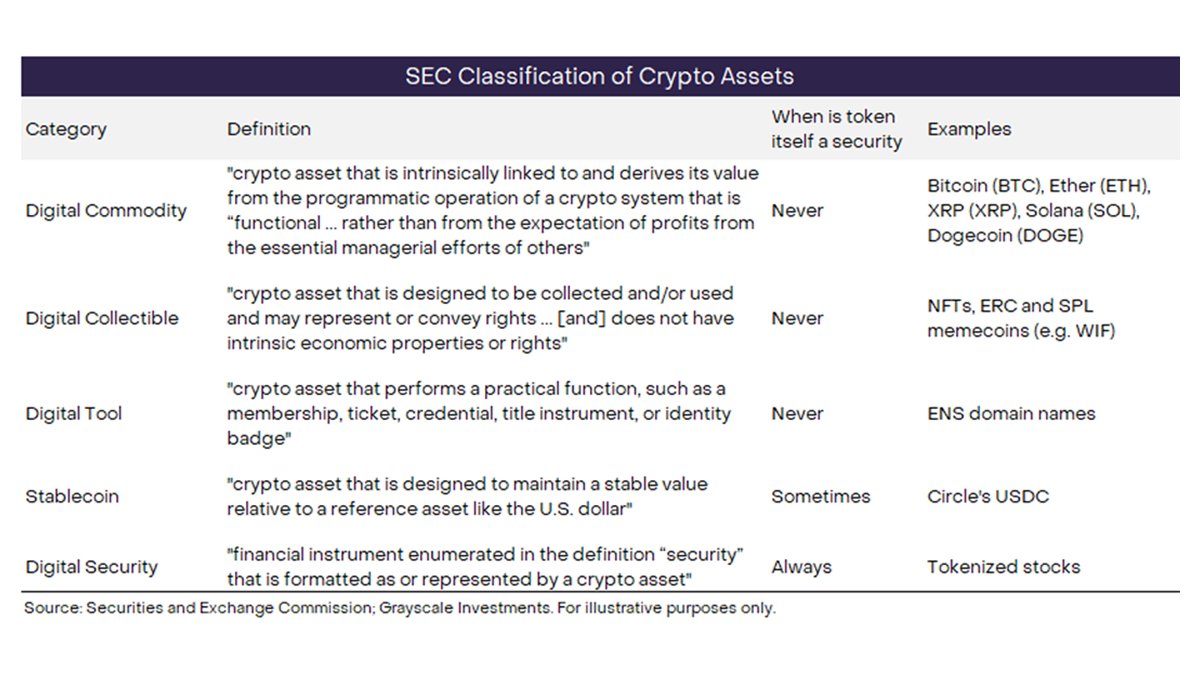Click the 'Tokenized stocks' example cell
The width and height of the screenshot is (1200, 675).
tap(1003, 567)
